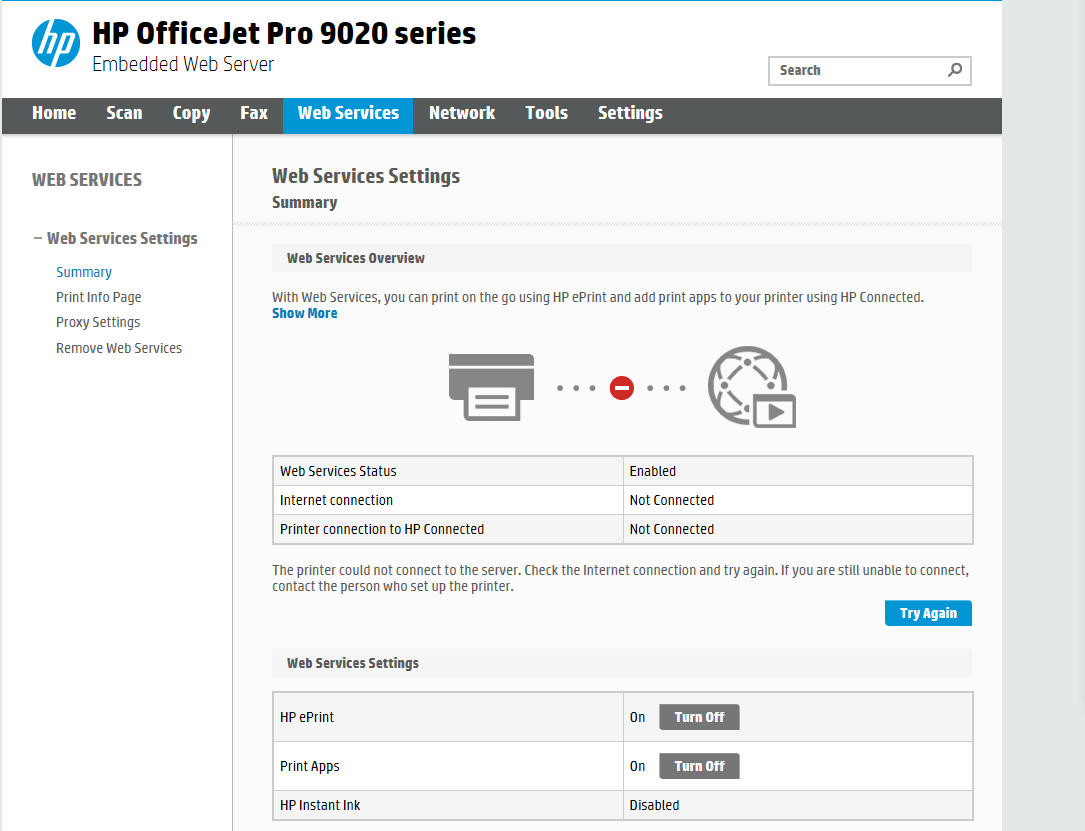The width and height of the screenshot is (1085, 831).
Task: Open the Home tab
Action: point(54,113)
